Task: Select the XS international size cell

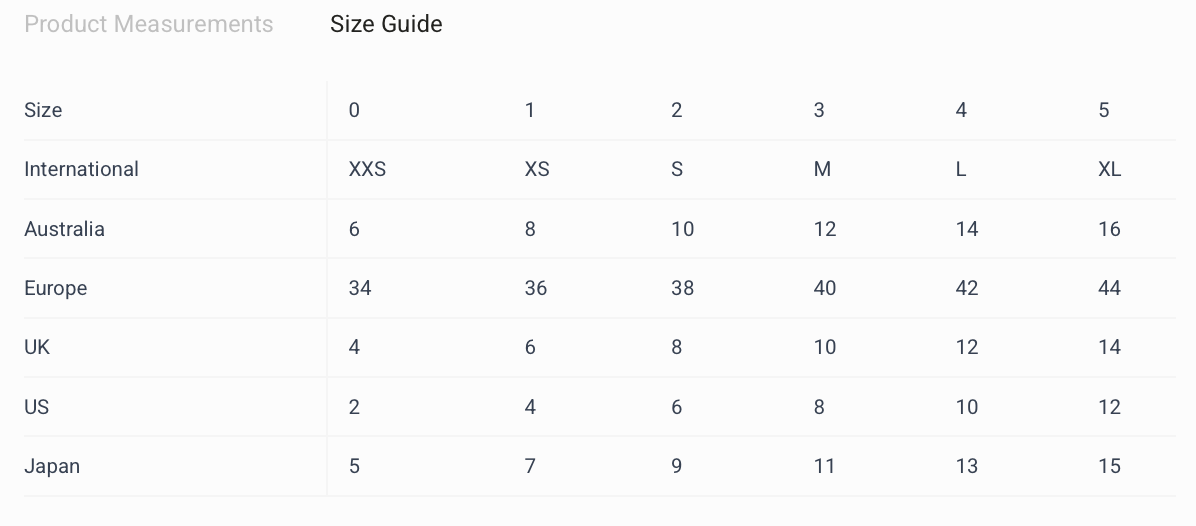Action: point(537,169)
